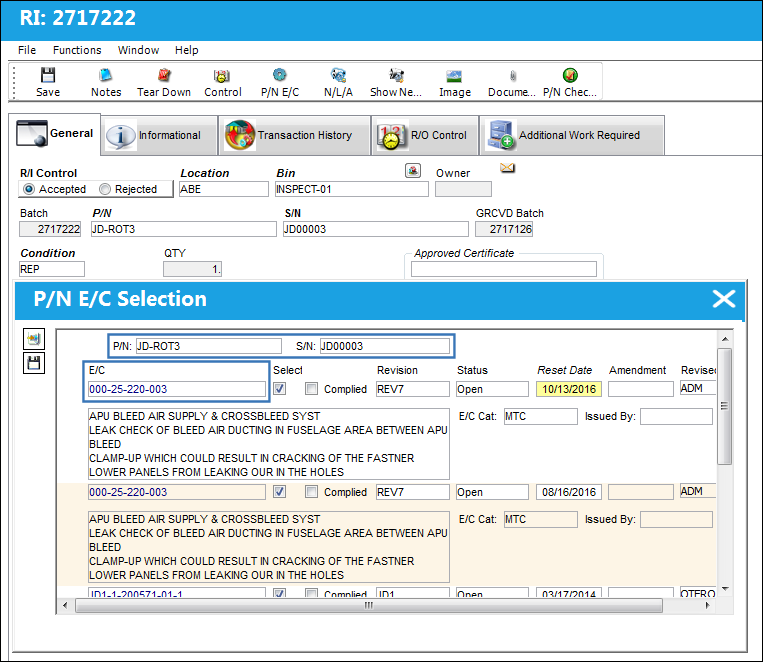Open the Functions menu
Image resolution: width=763 pixels, height=662 pixels.
tap(77, 50)
